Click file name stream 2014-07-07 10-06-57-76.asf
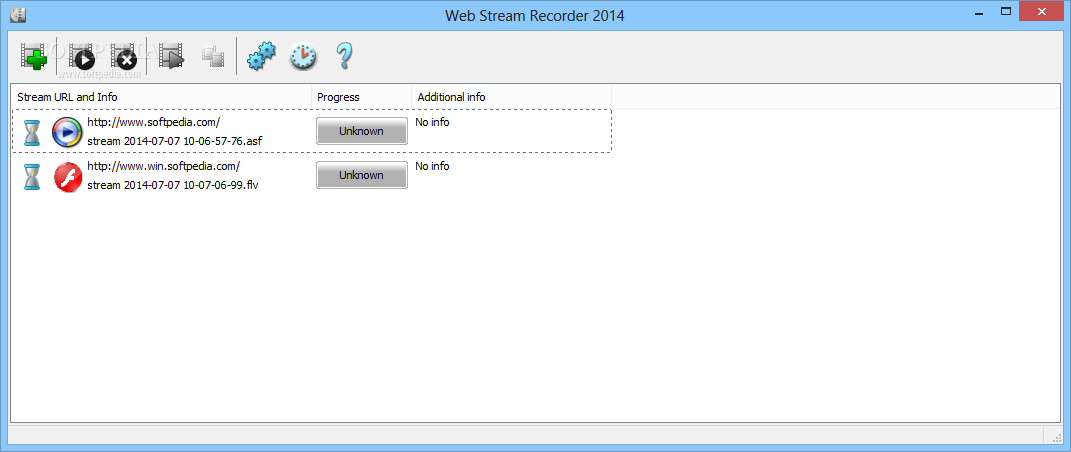 (x=175, y=141)
